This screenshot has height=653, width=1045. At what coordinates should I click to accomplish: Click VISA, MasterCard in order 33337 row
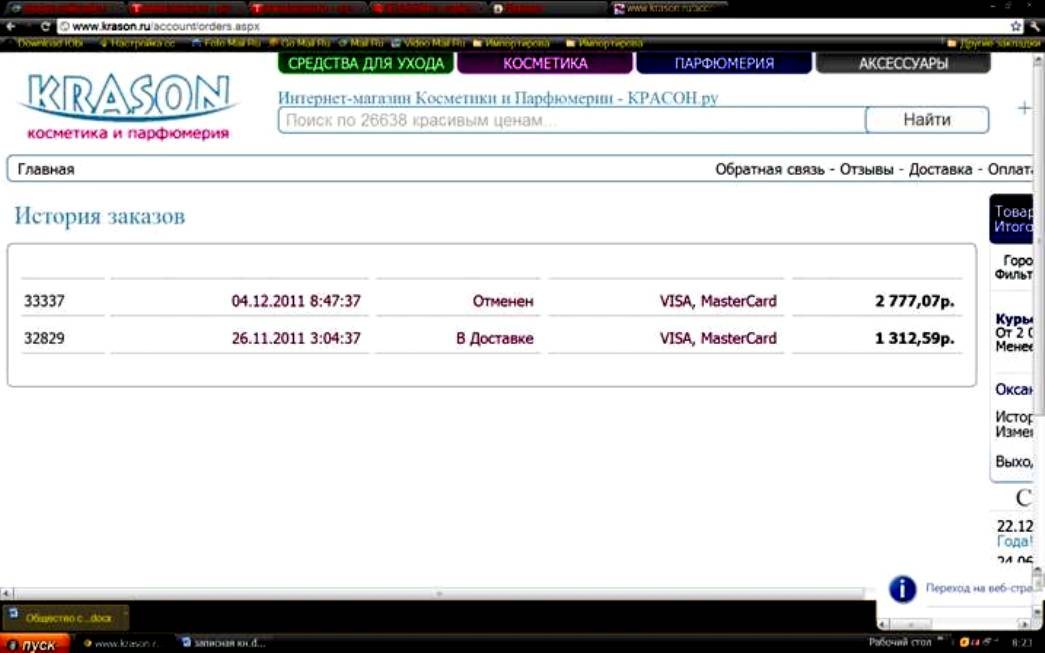pyautogui.click(x=718, y=301)
